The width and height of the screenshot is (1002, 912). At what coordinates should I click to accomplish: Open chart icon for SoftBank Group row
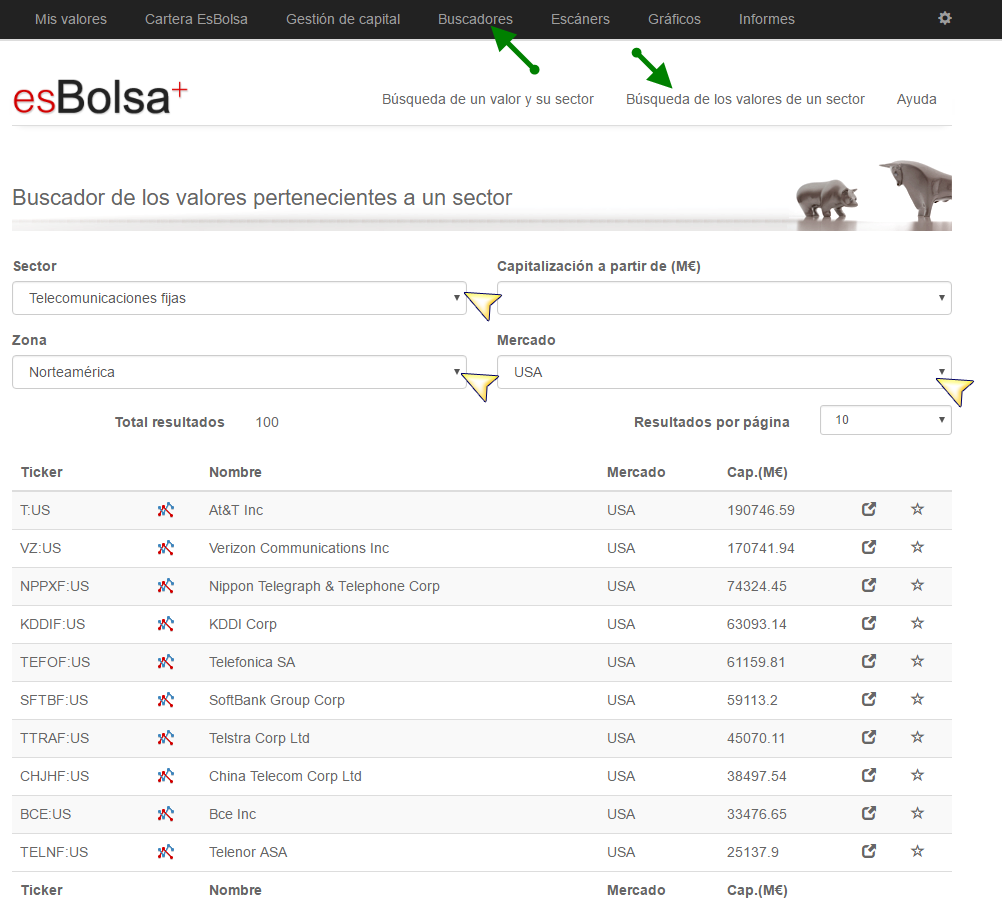(x=166, y=700)
